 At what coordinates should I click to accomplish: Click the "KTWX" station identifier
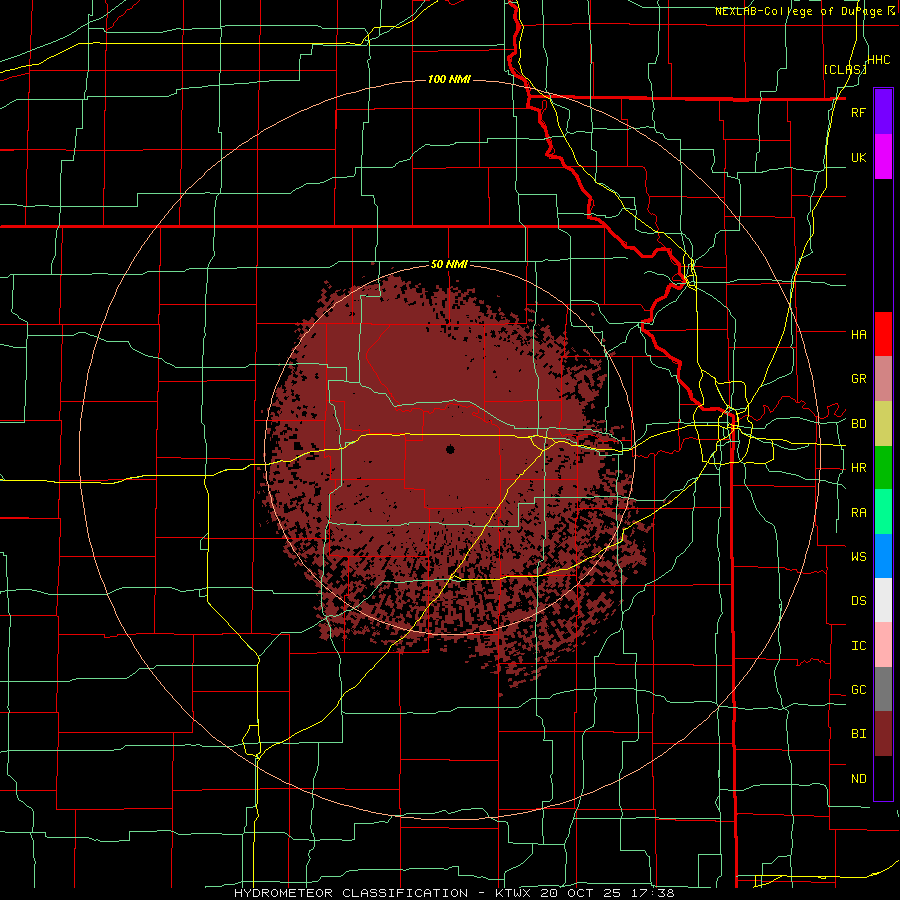pos(514,893)
